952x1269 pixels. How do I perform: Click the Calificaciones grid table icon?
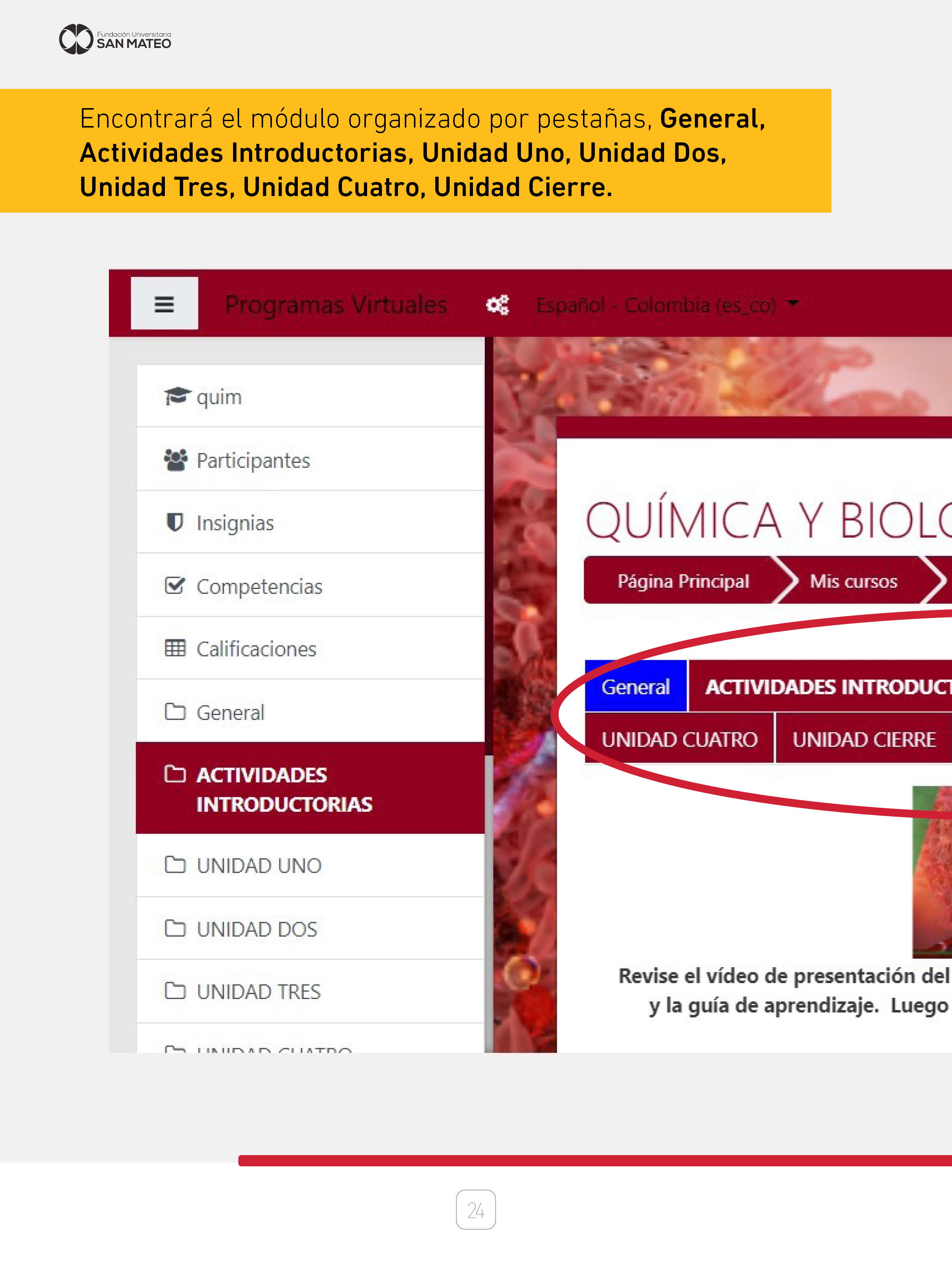175,648
